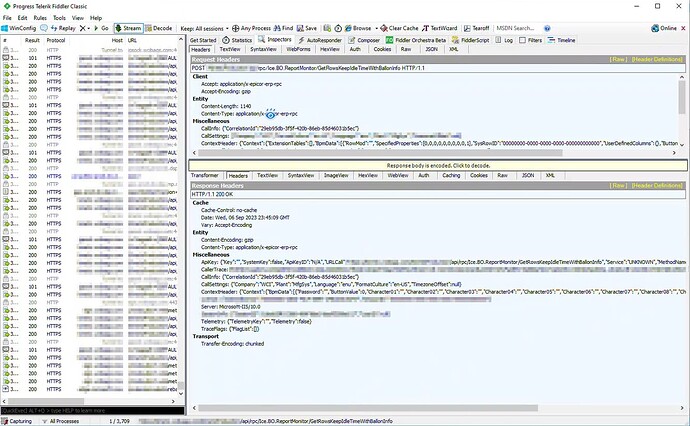Open the File menu
Screen dimensions: 690x426
[x=7, y=18]
